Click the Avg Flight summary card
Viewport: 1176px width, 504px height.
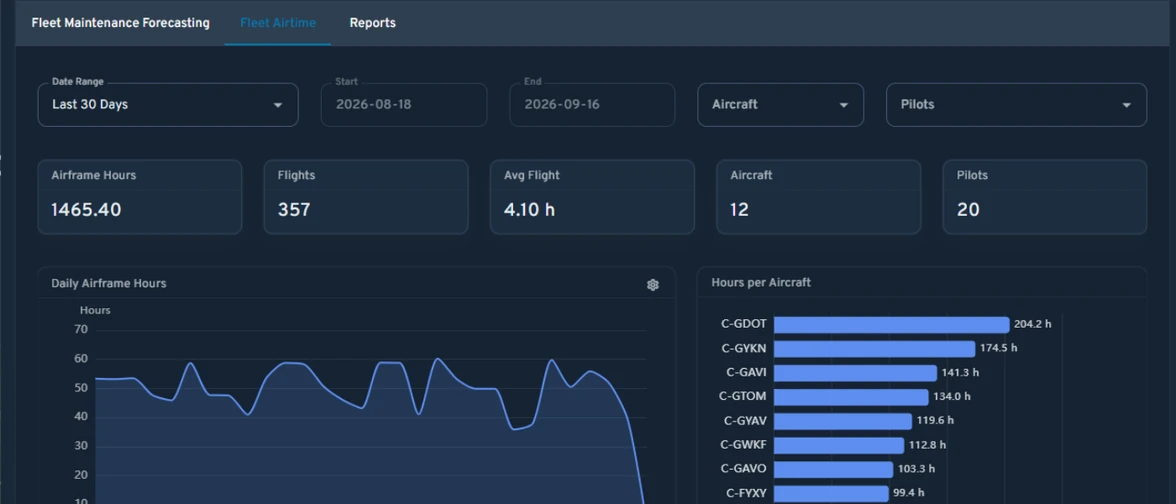pyautogui.click(x=592, y=196)
